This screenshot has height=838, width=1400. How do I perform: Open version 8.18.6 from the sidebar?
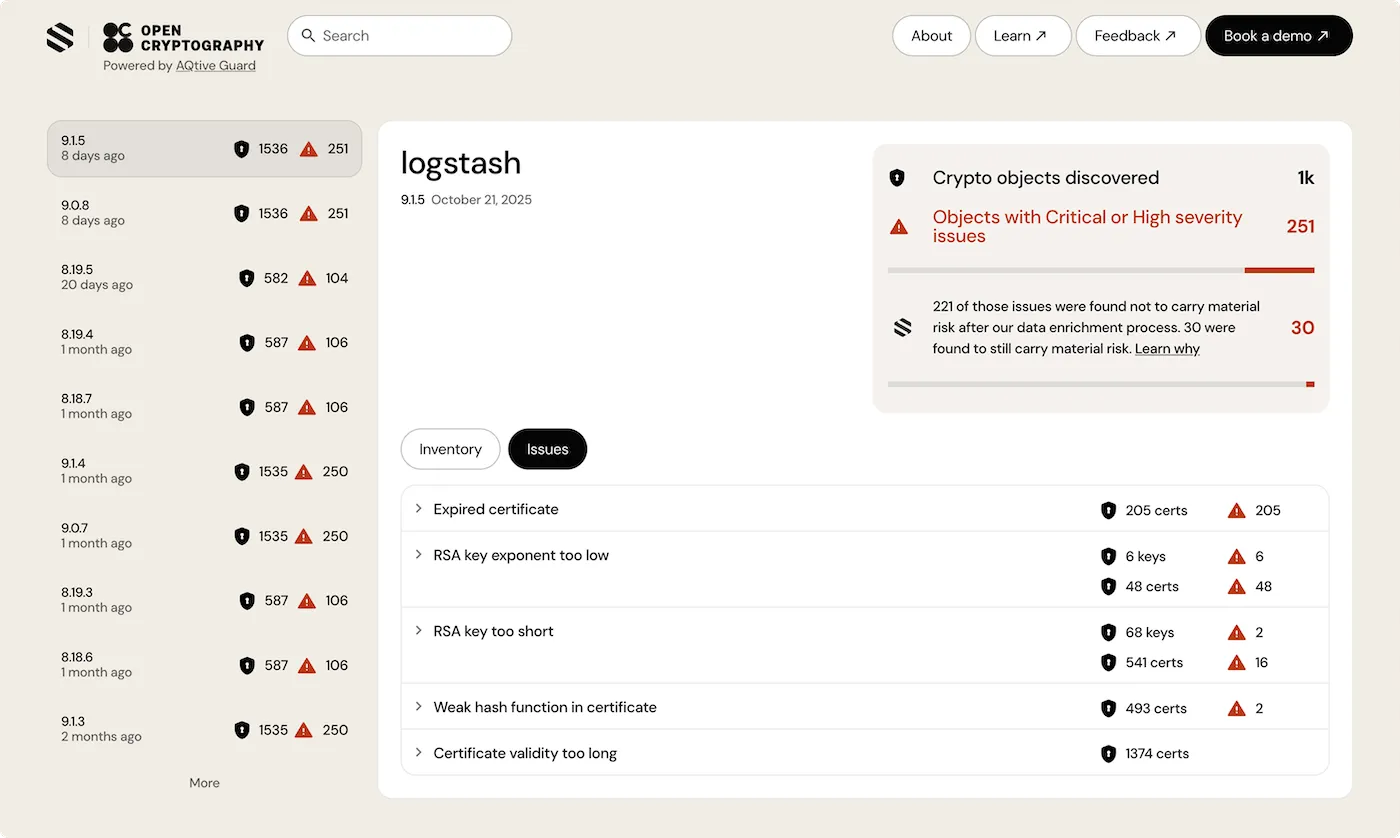[205, 665]
